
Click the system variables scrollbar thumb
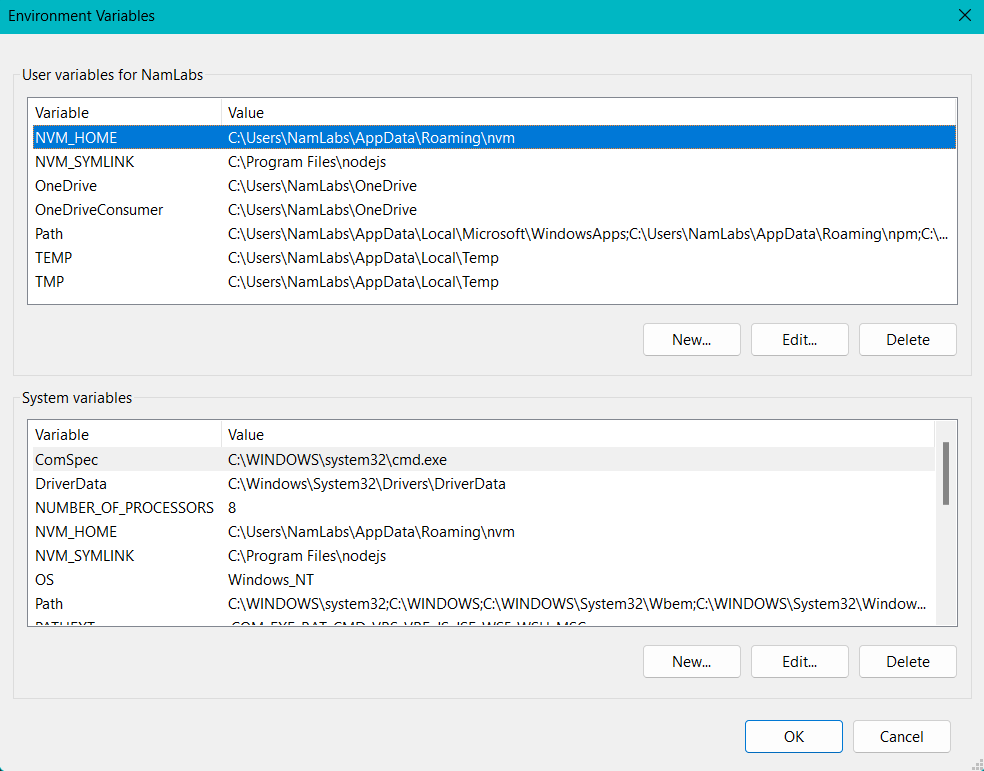pos(946,474)
